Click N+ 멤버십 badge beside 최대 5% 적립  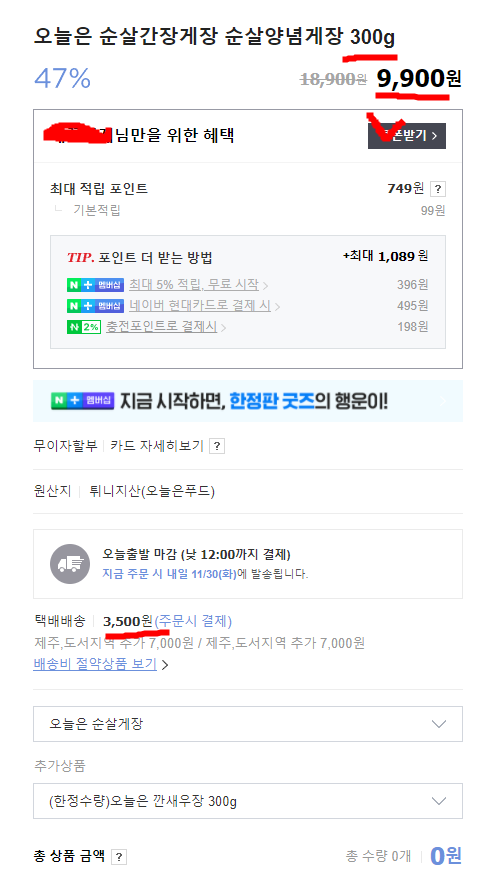click(95, 285)
